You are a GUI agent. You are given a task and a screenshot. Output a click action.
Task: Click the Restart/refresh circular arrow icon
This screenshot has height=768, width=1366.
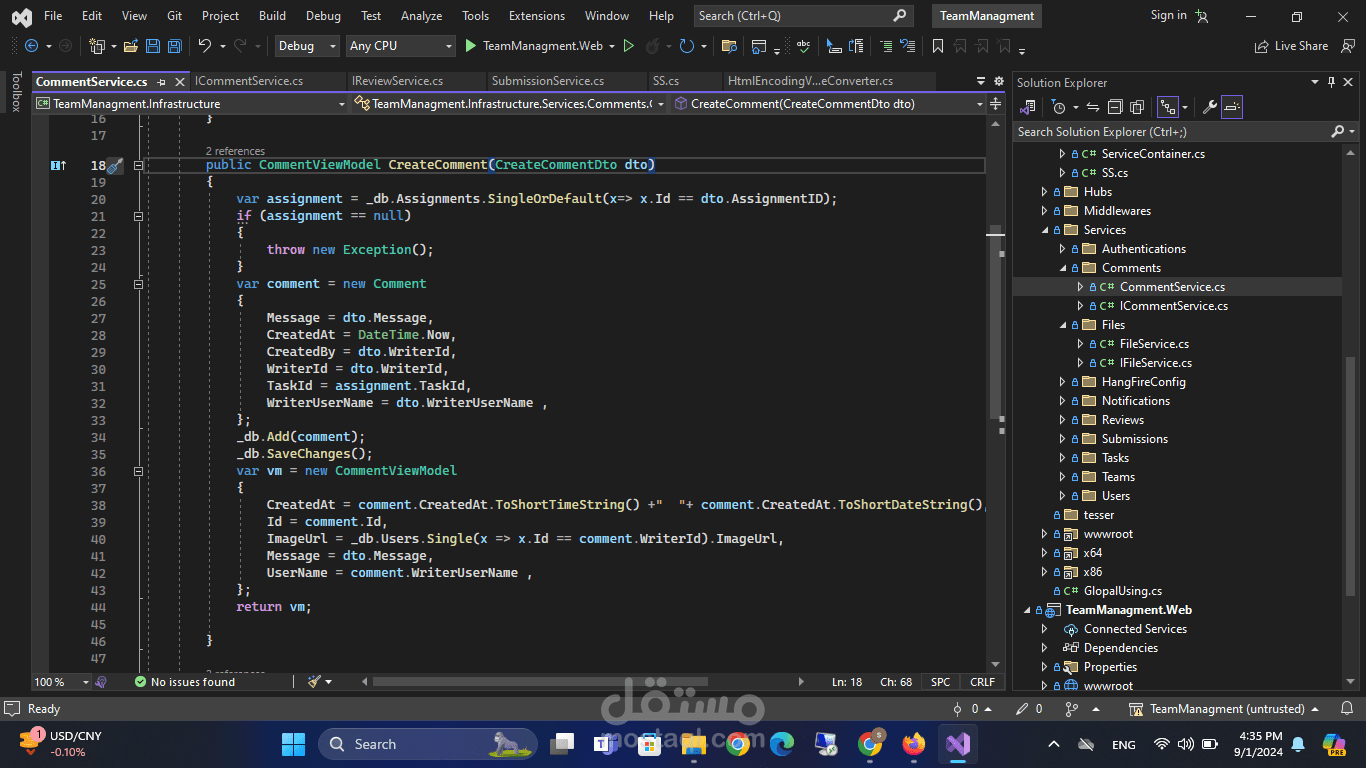tap(686, 46)
